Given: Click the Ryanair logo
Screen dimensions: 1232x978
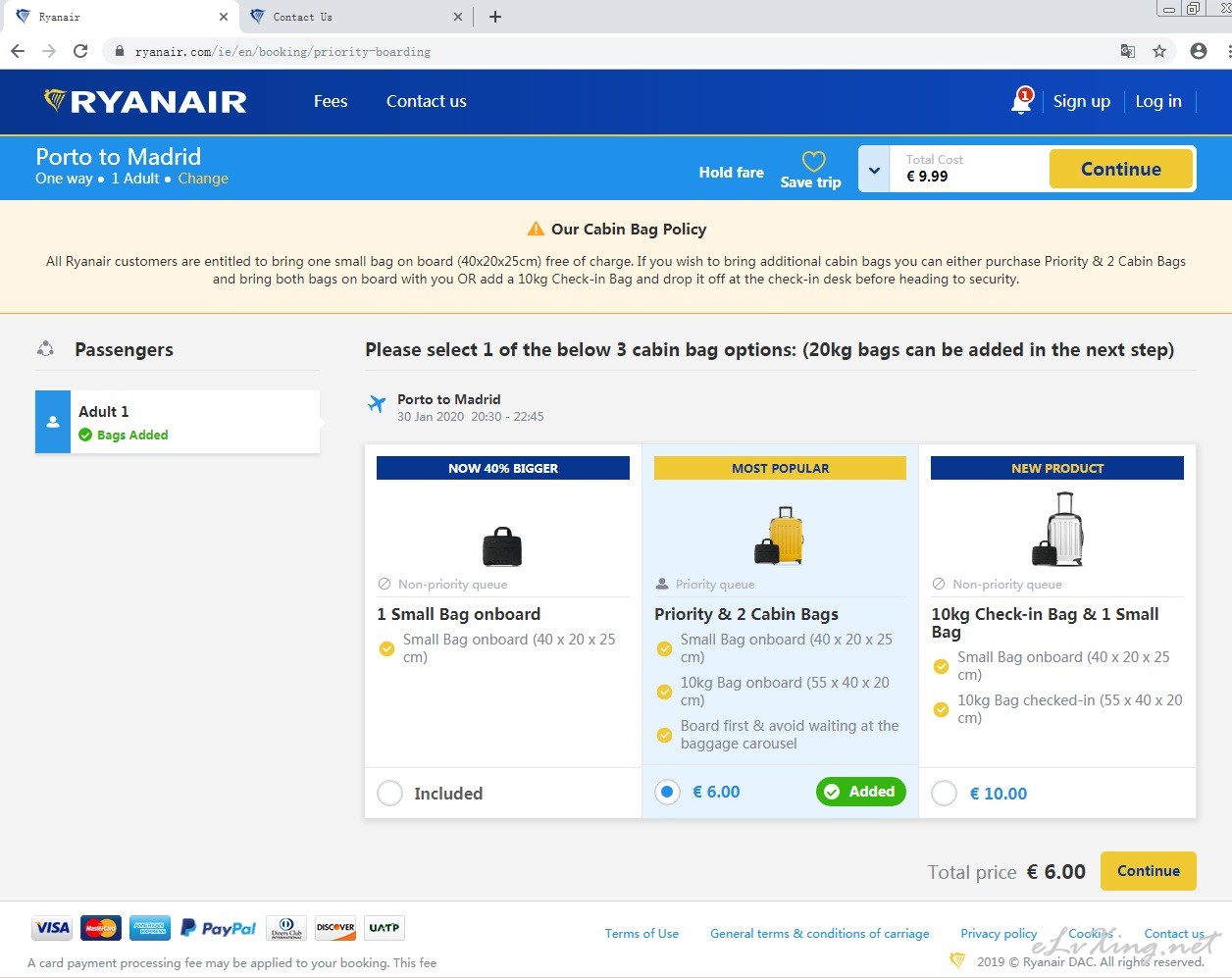Looking at the screenshot, I should pyautogui.click(x=145, y=101).
